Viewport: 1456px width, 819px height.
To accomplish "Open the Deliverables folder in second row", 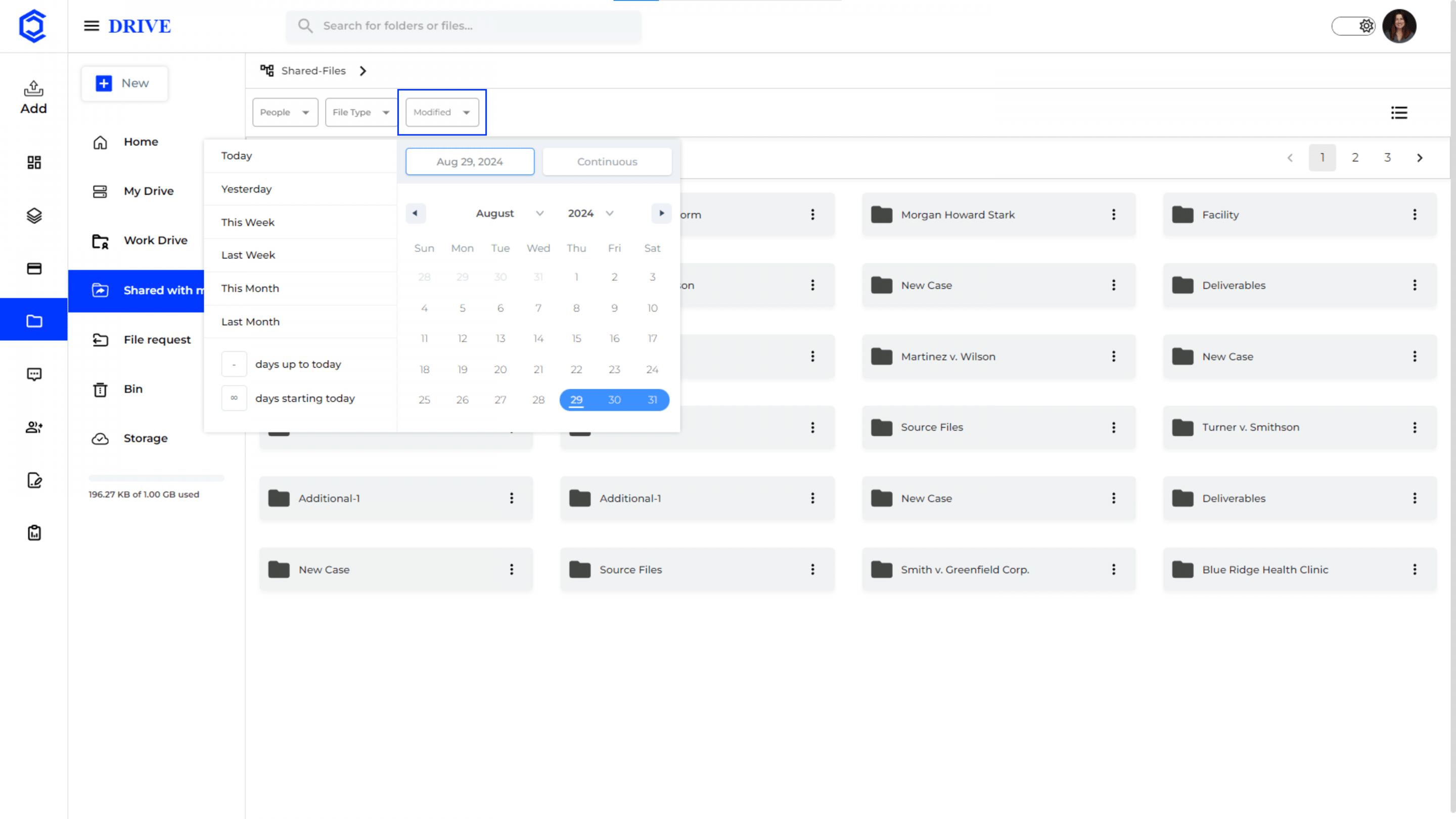I will tap(1299, 286).
